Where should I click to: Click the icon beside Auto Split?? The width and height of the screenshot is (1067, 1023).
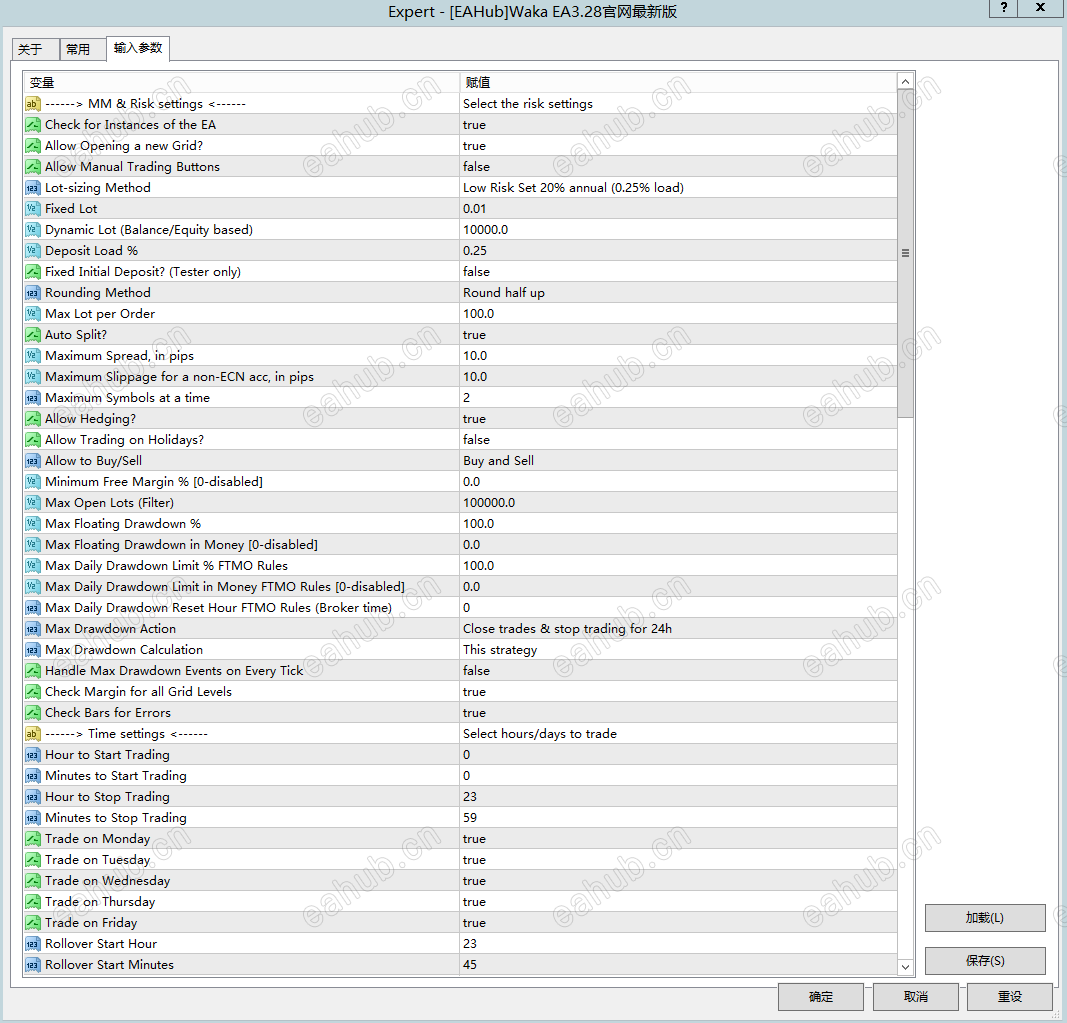click(x=33, y=335)
